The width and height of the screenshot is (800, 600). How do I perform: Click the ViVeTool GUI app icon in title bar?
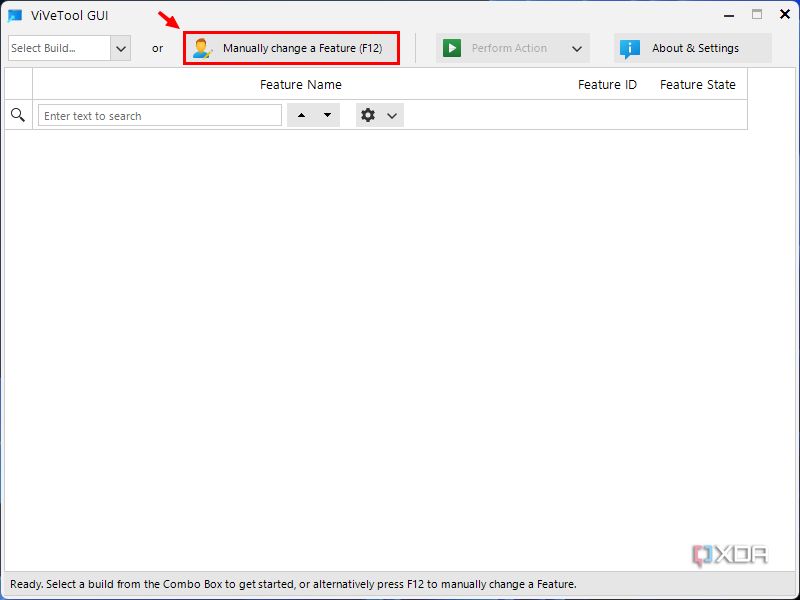pyautogui.click(x=15, y=15)
